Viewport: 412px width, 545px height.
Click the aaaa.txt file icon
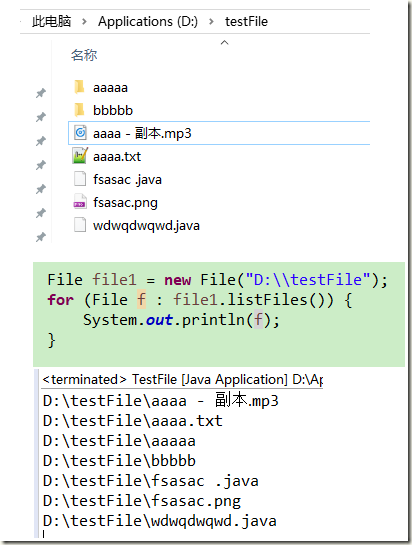[x=80, y=156]
